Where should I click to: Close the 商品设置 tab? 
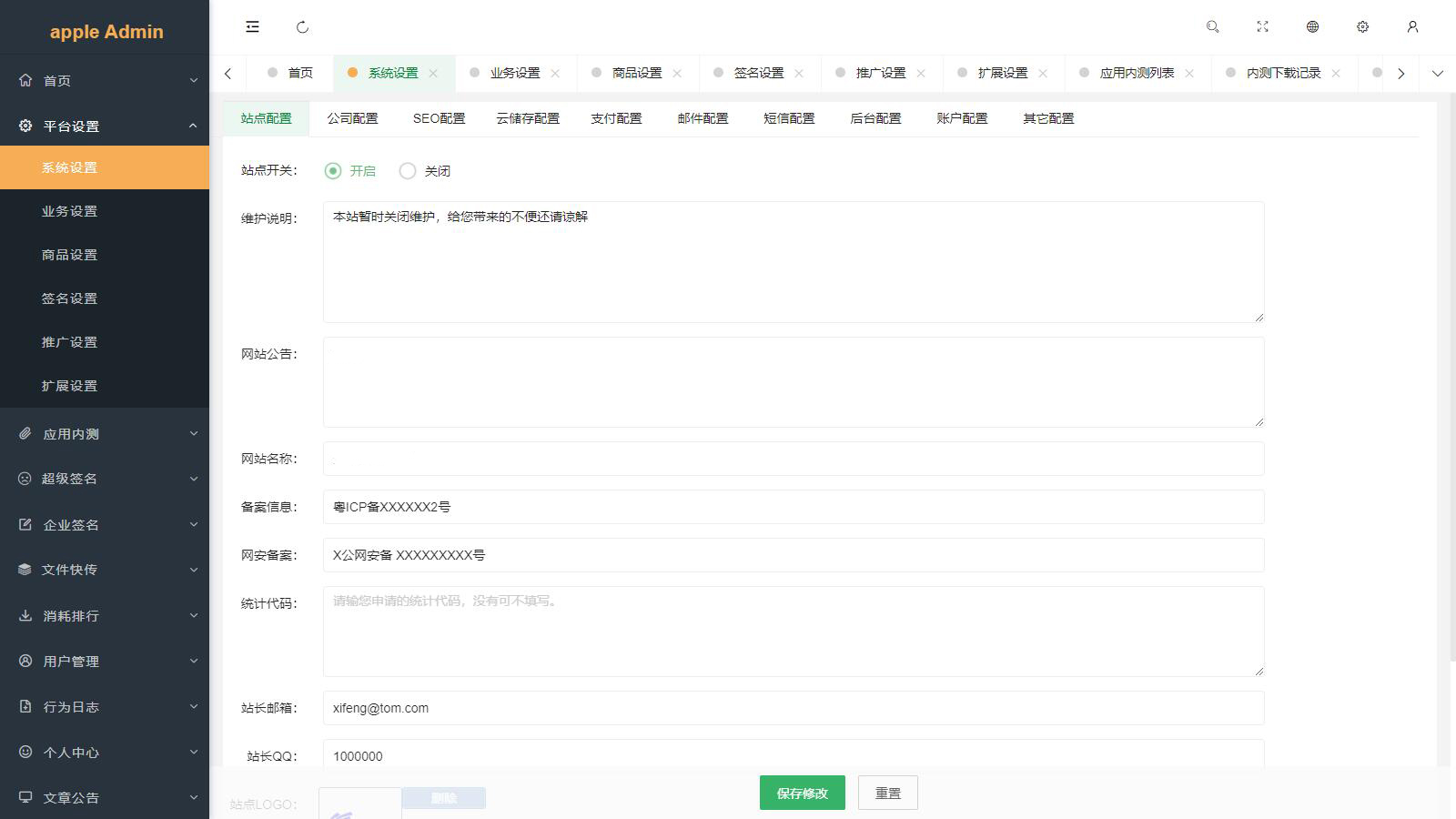[677, 73]
